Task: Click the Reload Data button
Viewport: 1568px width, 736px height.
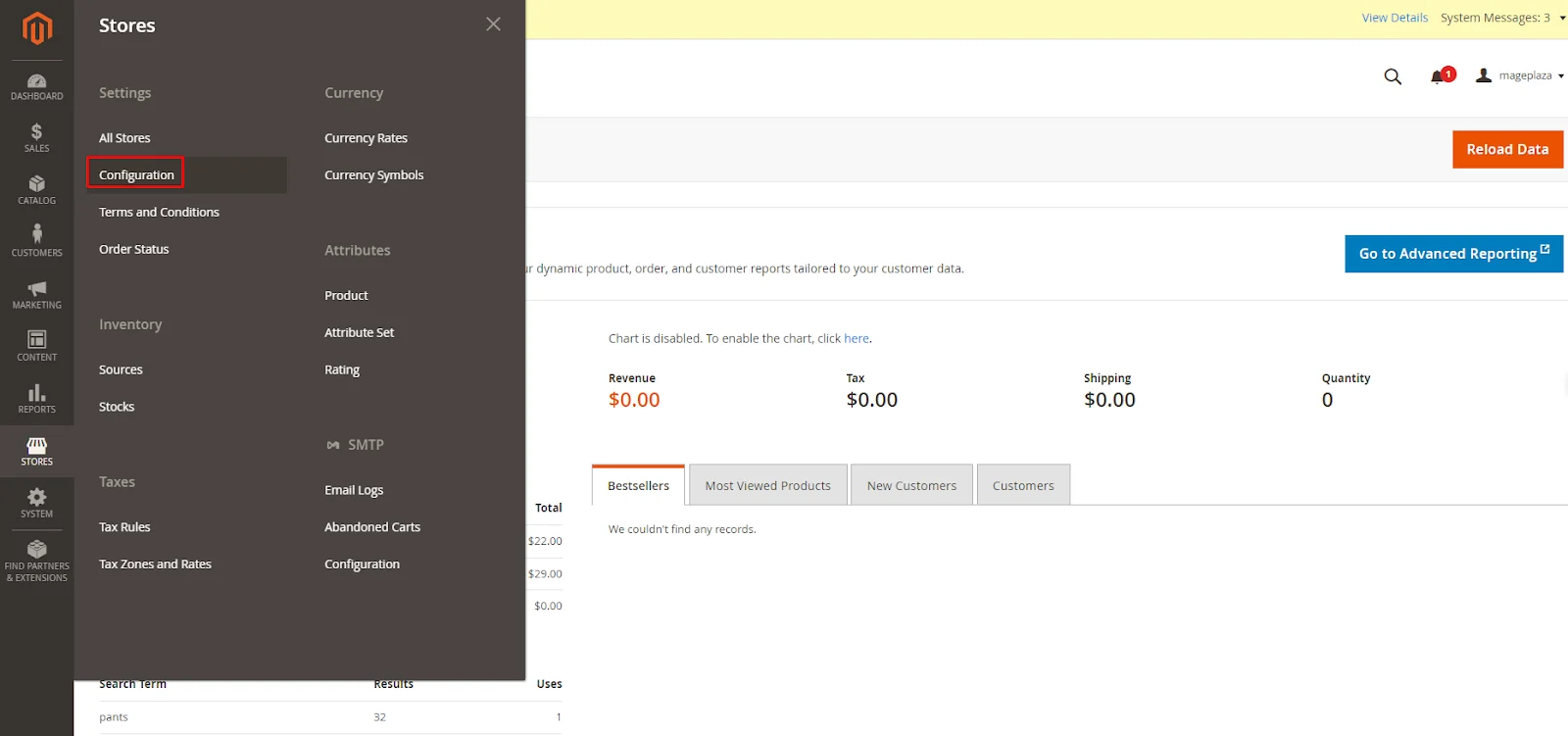Action: [x=1507, y=150]
